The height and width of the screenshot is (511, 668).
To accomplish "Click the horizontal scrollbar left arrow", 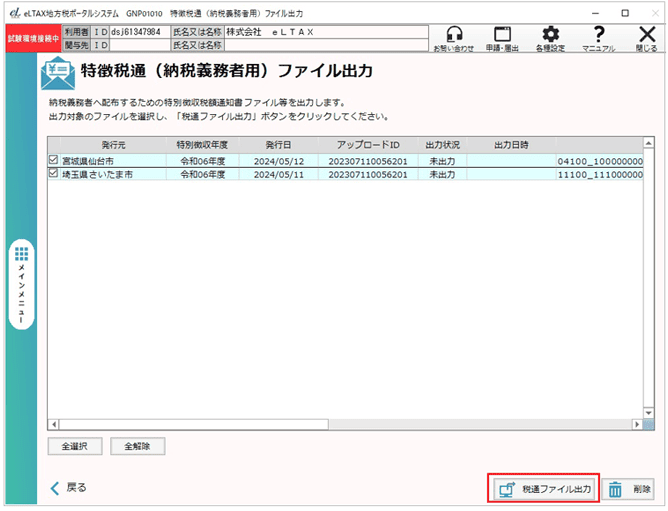I will coord(54,424).
